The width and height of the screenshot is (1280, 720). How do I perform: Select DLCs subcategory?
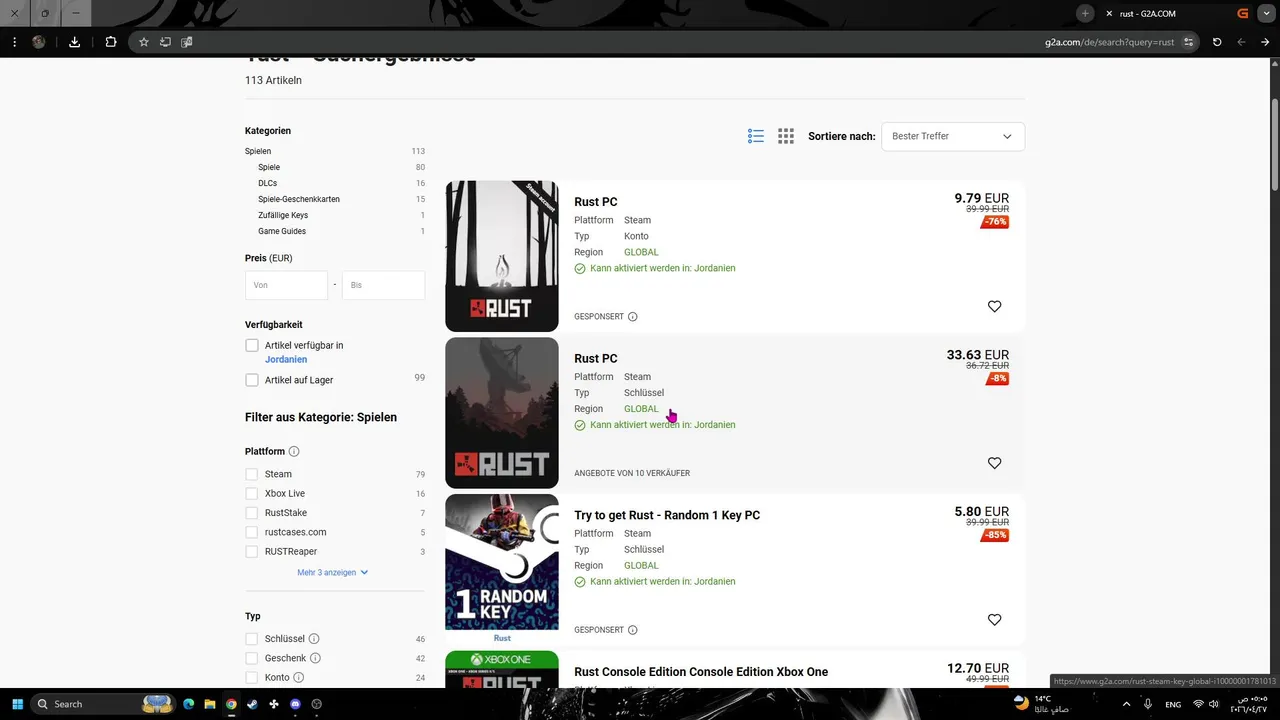(x=267, y=183)
